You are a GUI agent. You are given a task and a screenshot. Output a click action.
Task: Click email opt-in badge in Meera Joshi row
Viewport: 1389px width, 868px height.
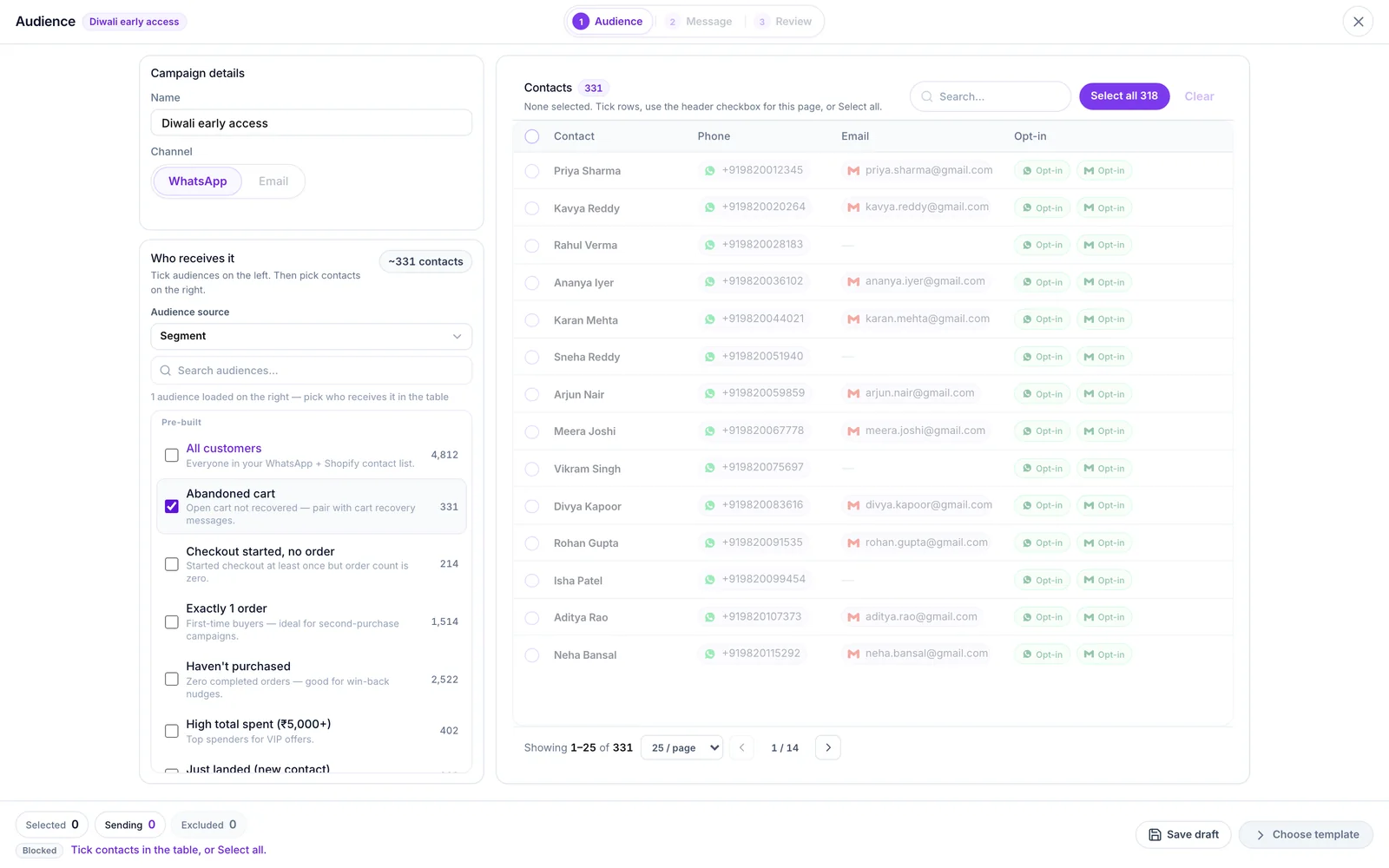pos(1104,431)
